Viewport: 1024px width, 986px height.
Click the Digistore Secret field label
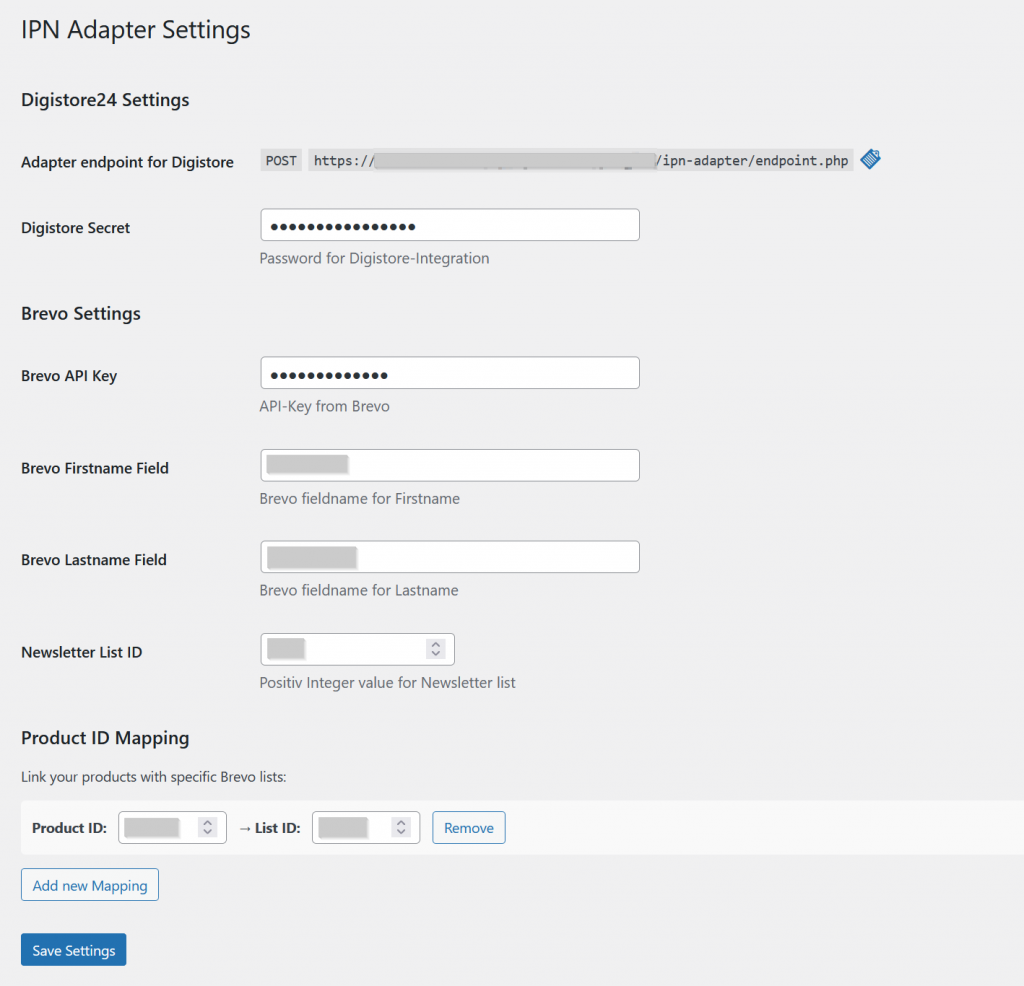(76, 228)
